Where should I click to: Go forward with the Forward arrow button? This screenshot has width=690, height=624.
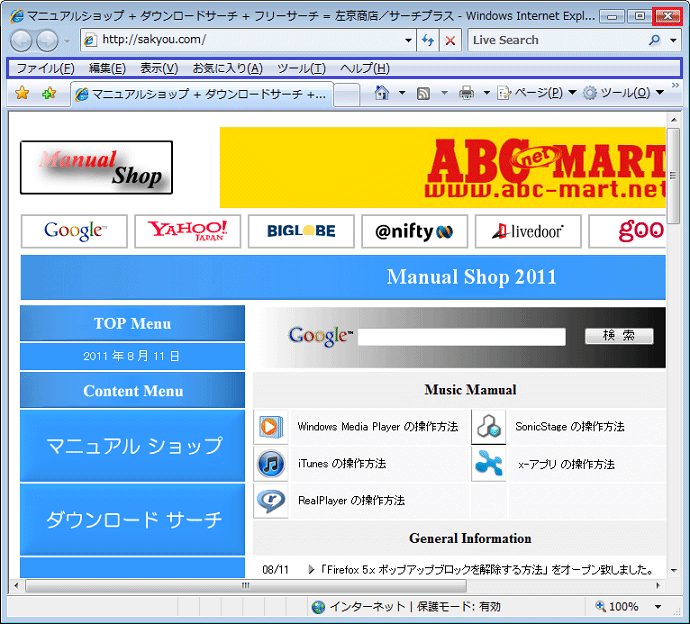(x=47, y=41)
